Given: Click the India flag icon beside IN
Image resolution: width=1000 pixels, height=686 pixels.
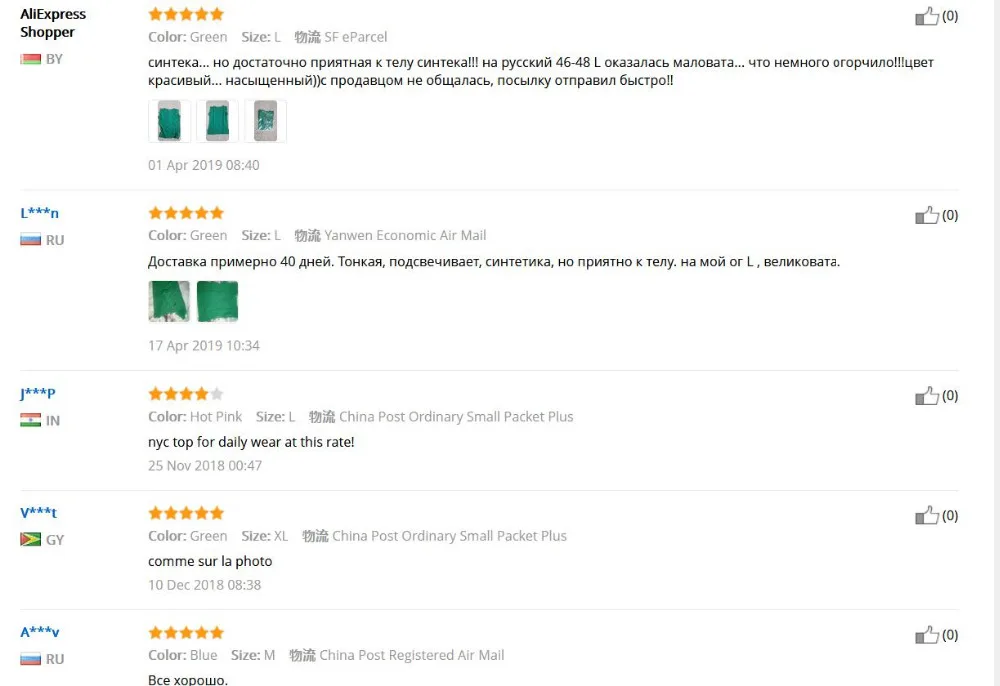Looking at the screenshot, I should (31, 420).
